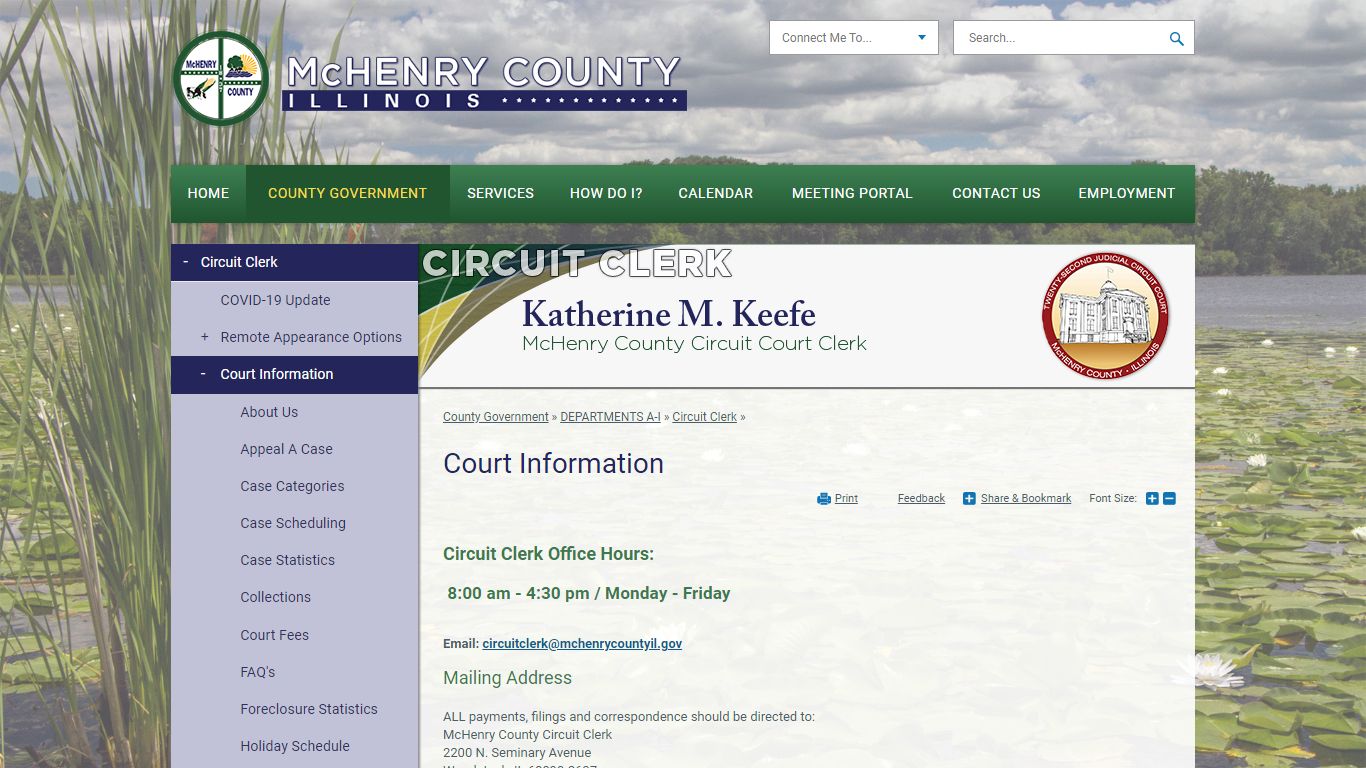This screenshot has height=768, width=1366.
Task: Collapse the Court Information sidebar section
Action: coord(203,374)
